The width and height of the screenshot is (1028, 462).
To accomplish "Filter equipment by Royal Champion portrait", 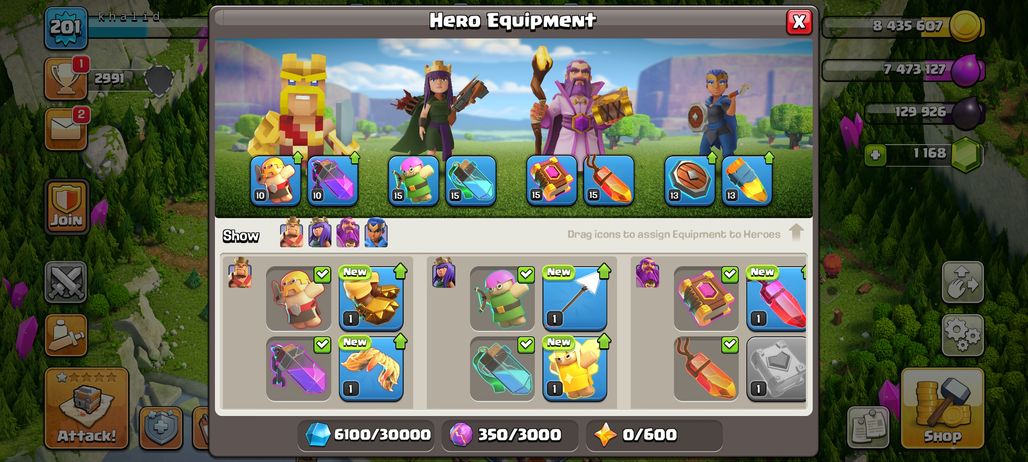I will 376,233.
